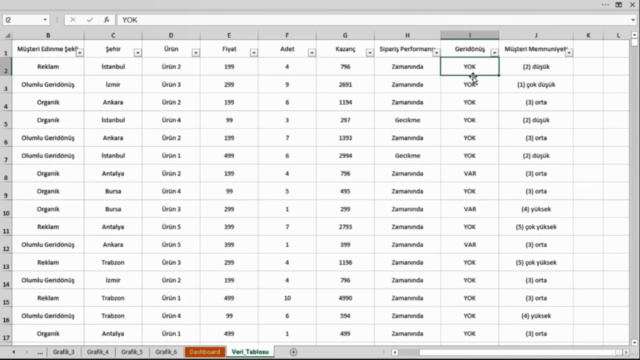
Task: Select Kazanç value 594 in row 16
Action: coord(345,316)
